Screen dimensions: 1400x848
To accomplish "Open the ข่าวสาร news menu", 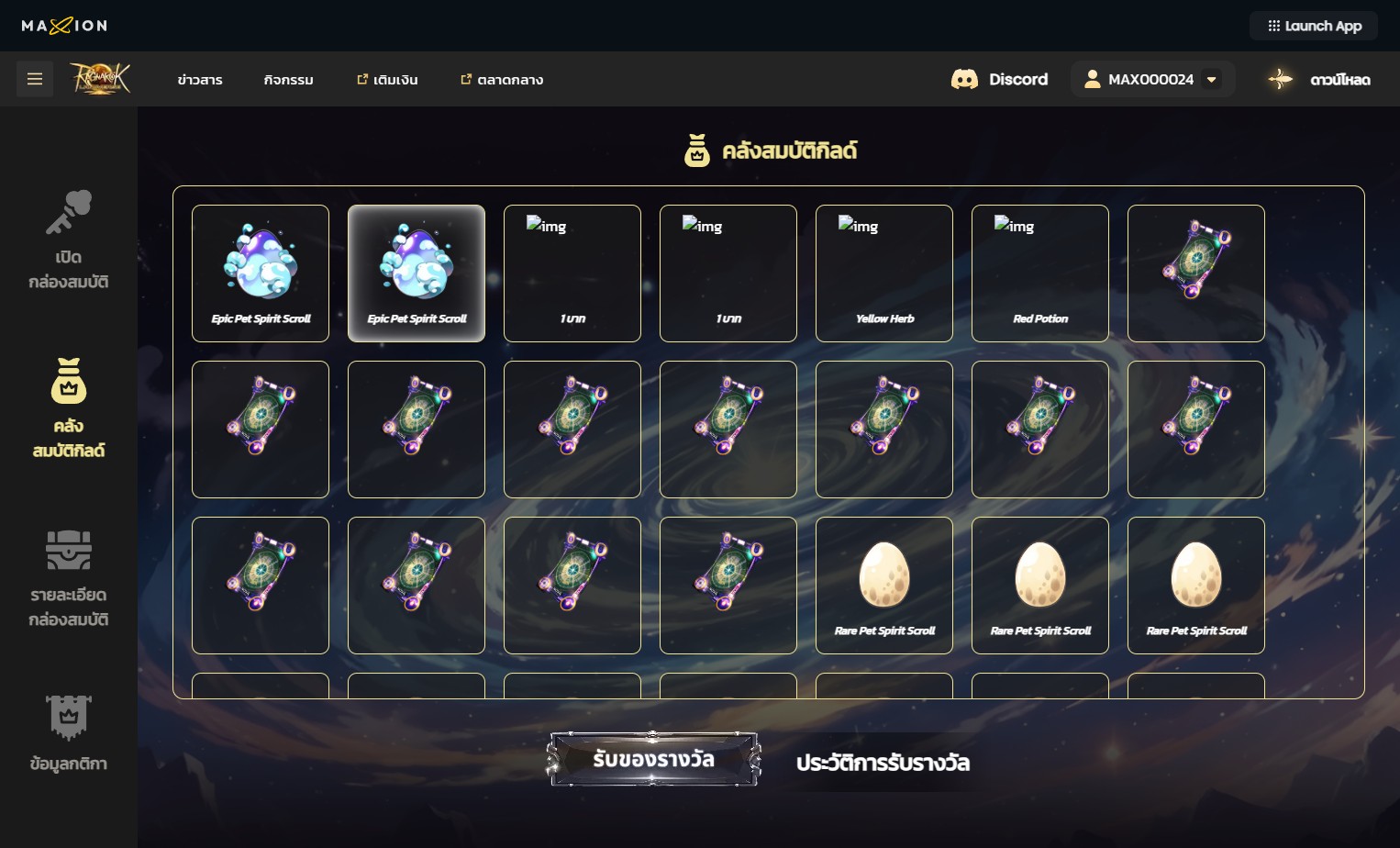I will 200,80.
